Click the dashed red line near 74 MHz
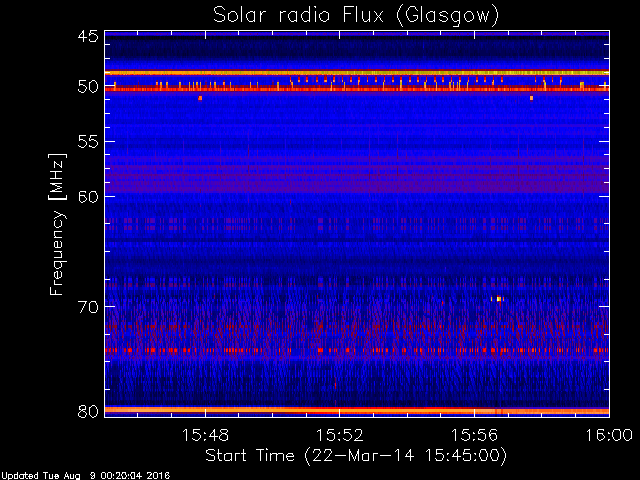This screenshot has height=480, width=640. pos(357,350)
